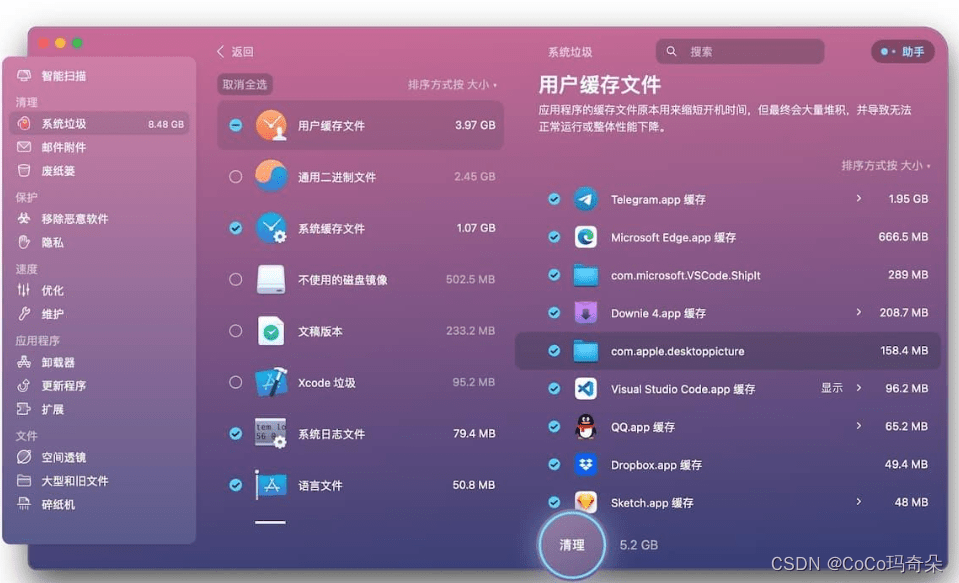
Task: Uncheck the Telegram.app 缓存 entry
Action: 554,199
